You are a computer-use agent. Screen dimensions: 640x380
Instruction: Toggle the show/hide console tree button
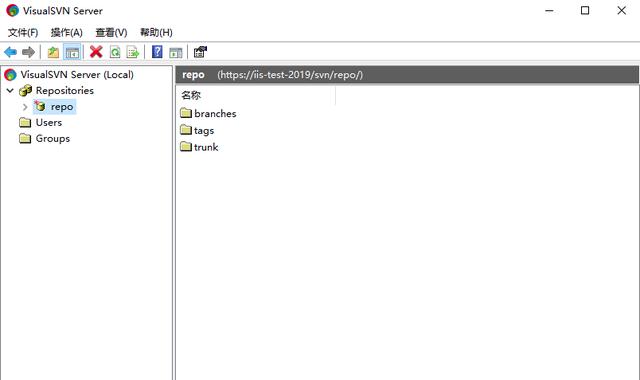[72, 52]
